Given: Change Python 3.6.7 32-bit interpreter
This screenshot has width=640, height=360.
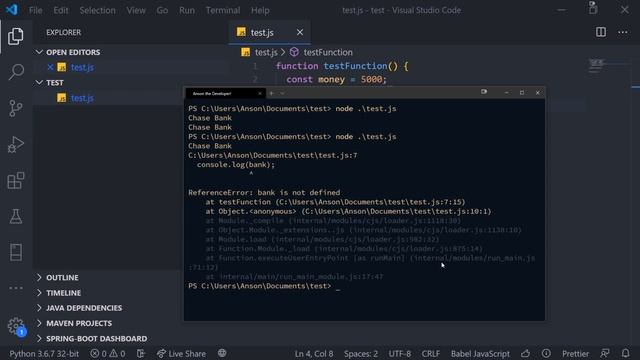Looking at the screenshot, I should [x=44, y=353].
